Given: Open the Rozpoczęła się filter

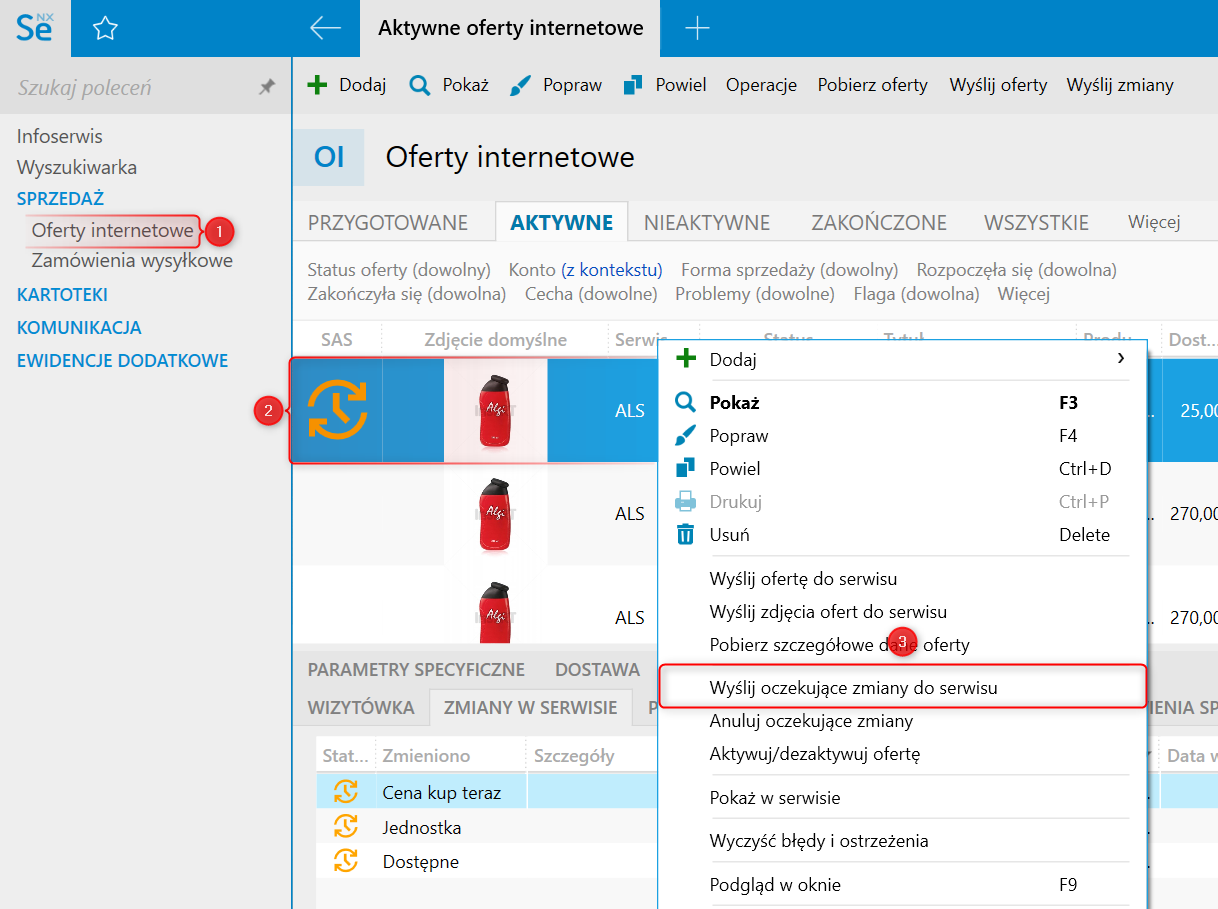Looking at the screenshot, I should coord(1017,270).
